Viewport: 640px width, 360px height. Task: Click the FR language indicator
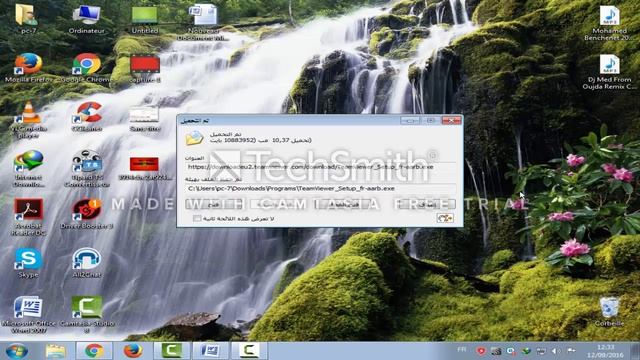click(x=462, y=350)
